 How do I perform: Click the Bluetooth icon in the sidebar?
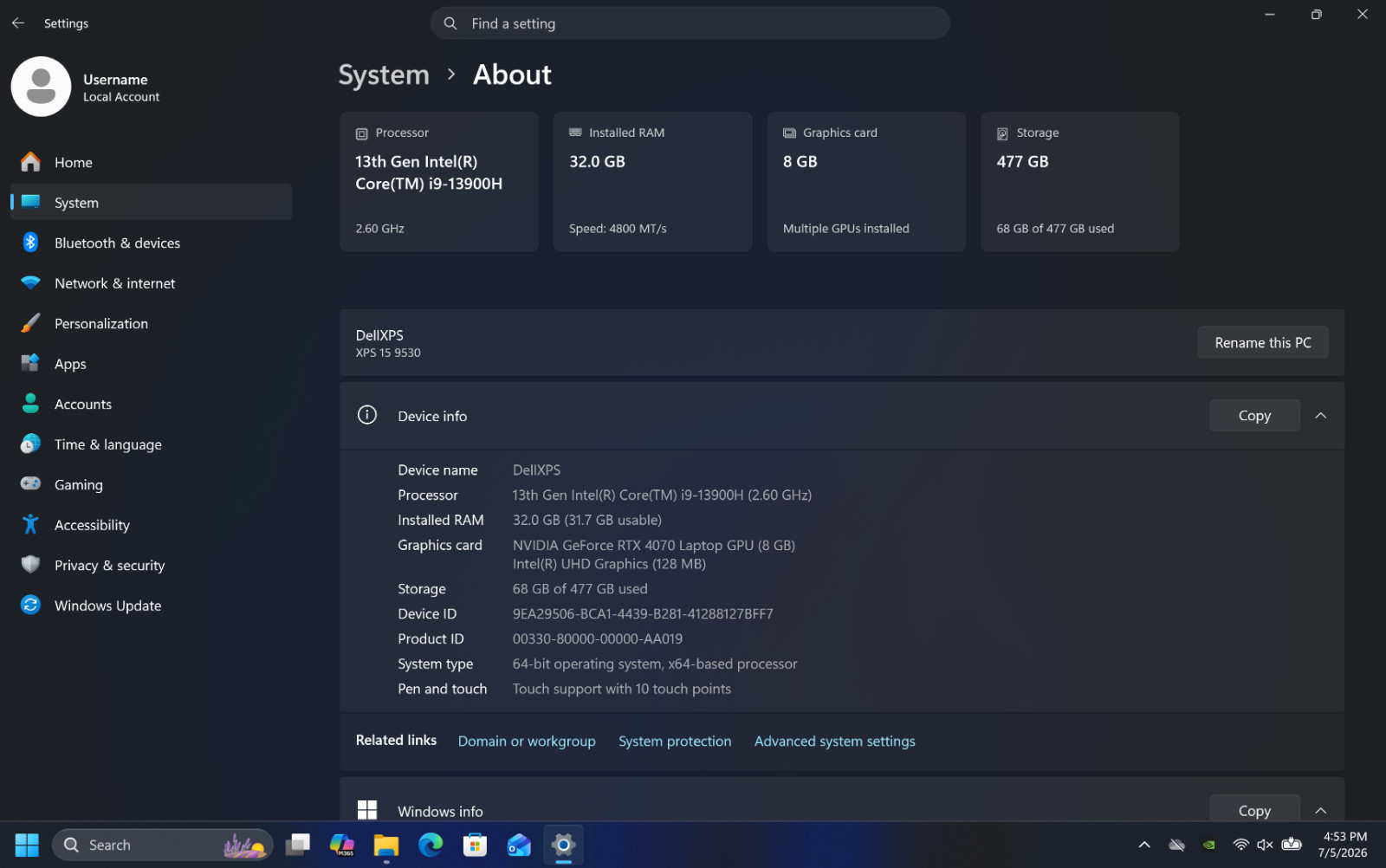30,243
